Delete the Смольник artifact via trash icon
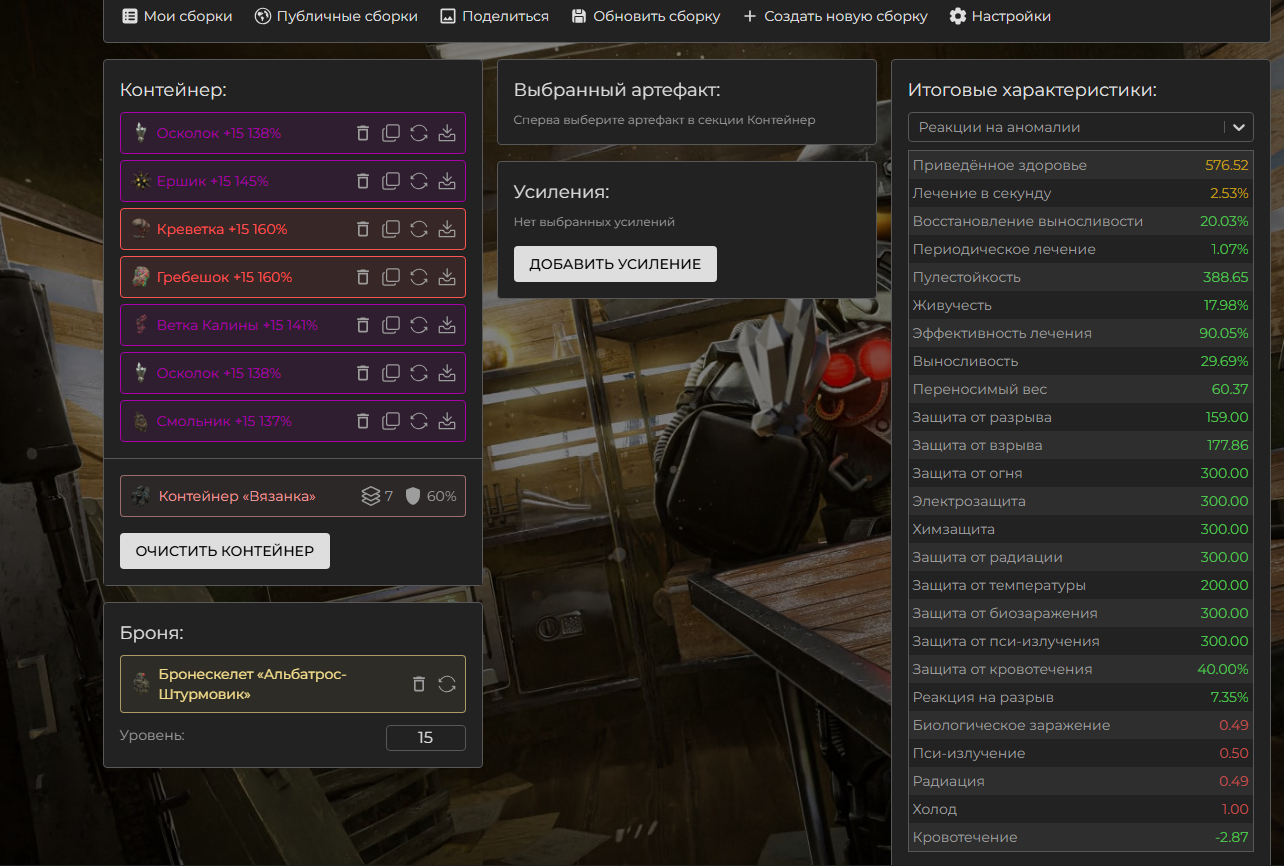Screen dimensions: 1284x866 tap(363, 421)
